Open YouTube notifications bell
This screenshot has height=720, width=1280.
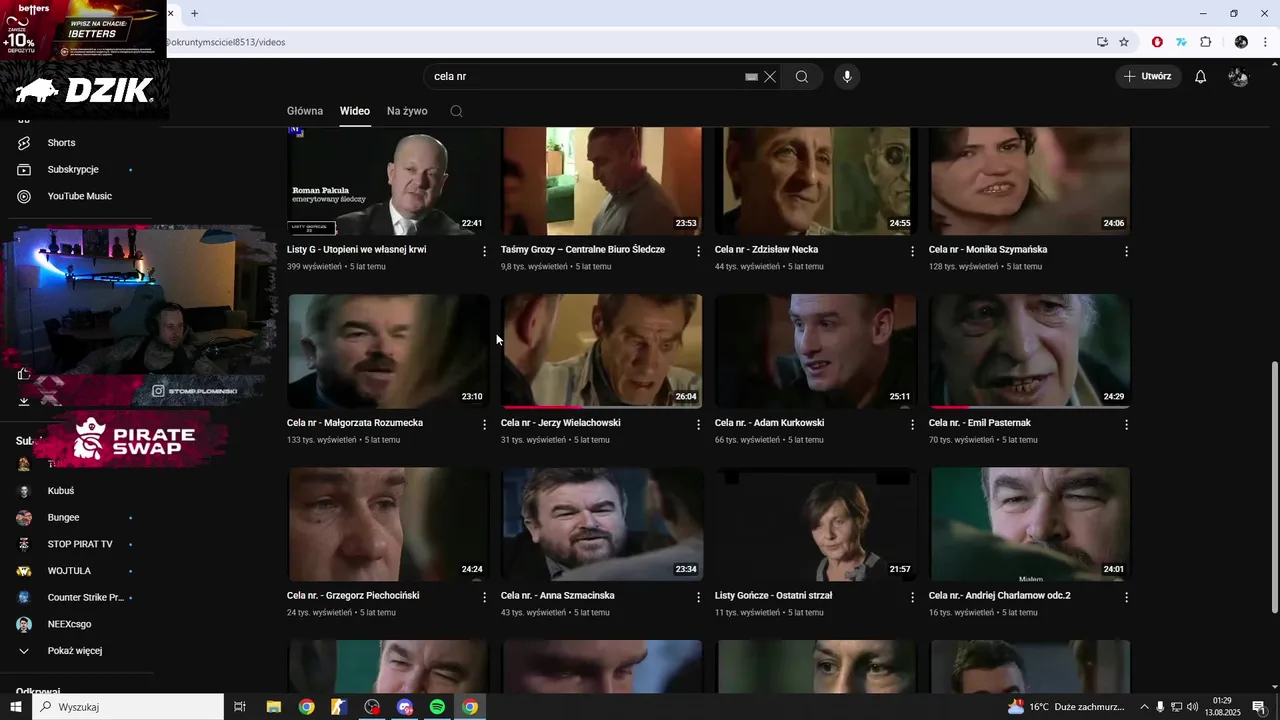[1201, 77]
